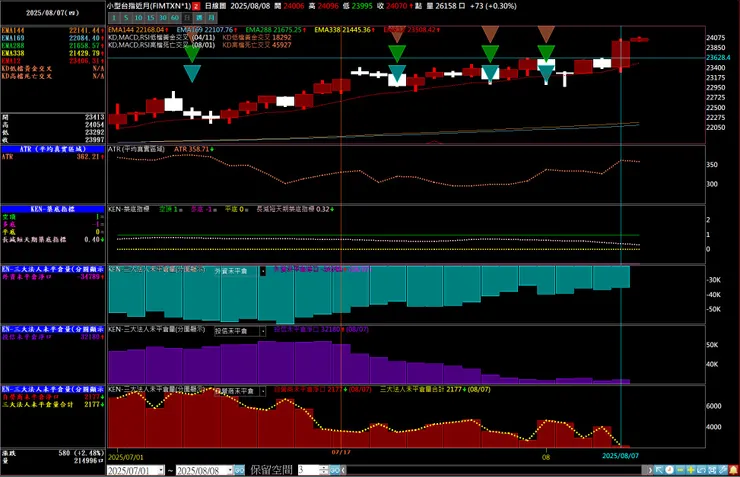
Task: Click the 2025/08/07(四) date in left panel
Action: click(52, 13)
